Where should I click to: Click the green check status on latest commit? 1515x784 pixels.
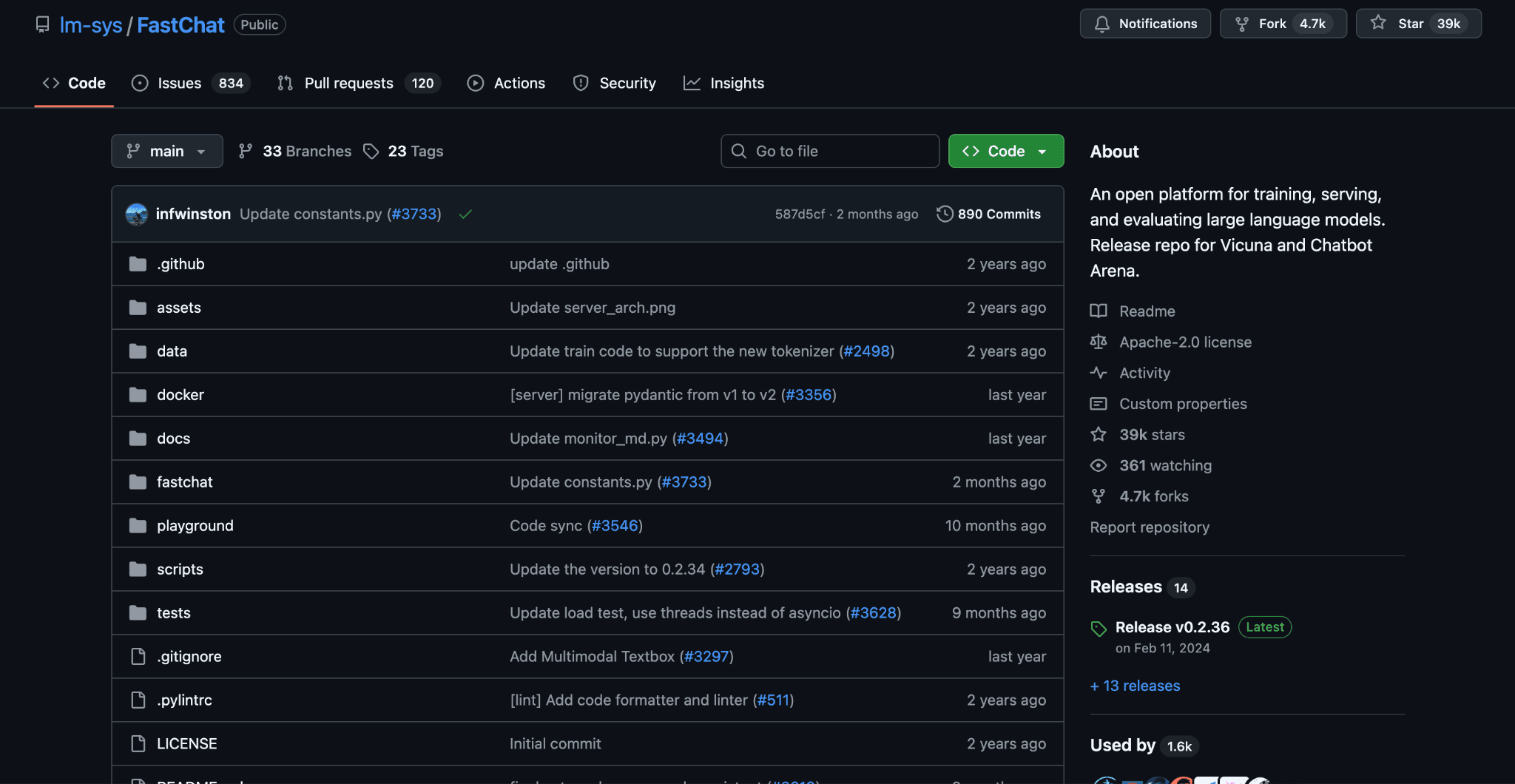coord(465,214)
